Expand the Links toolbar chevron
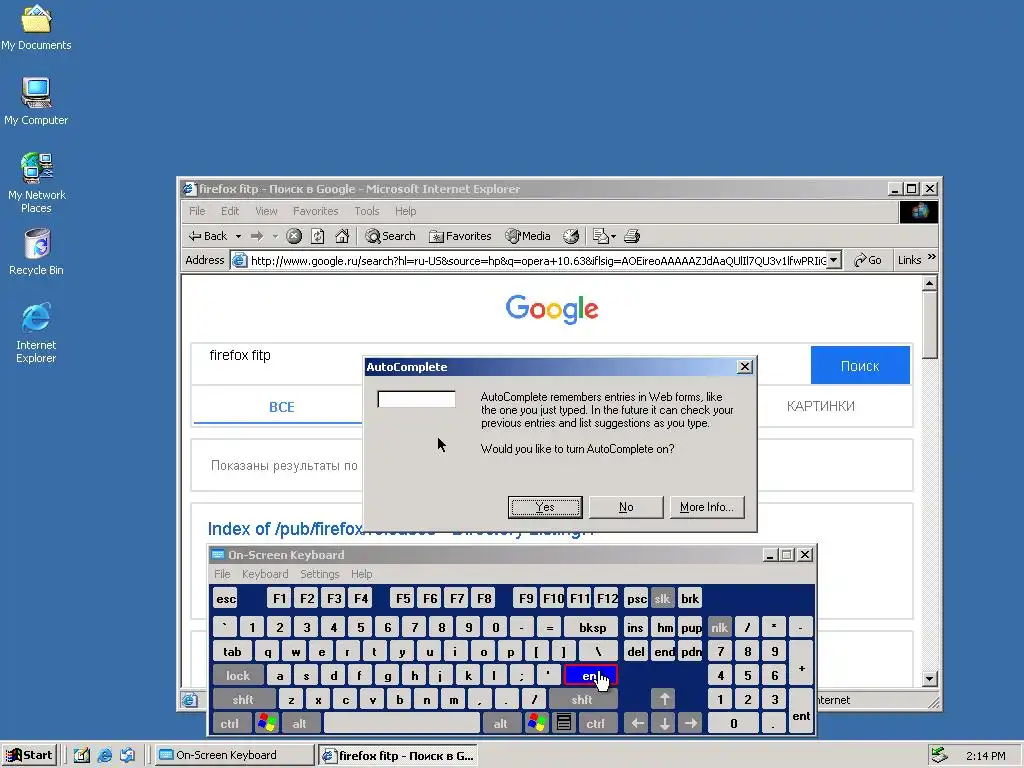 coord(932,257)
